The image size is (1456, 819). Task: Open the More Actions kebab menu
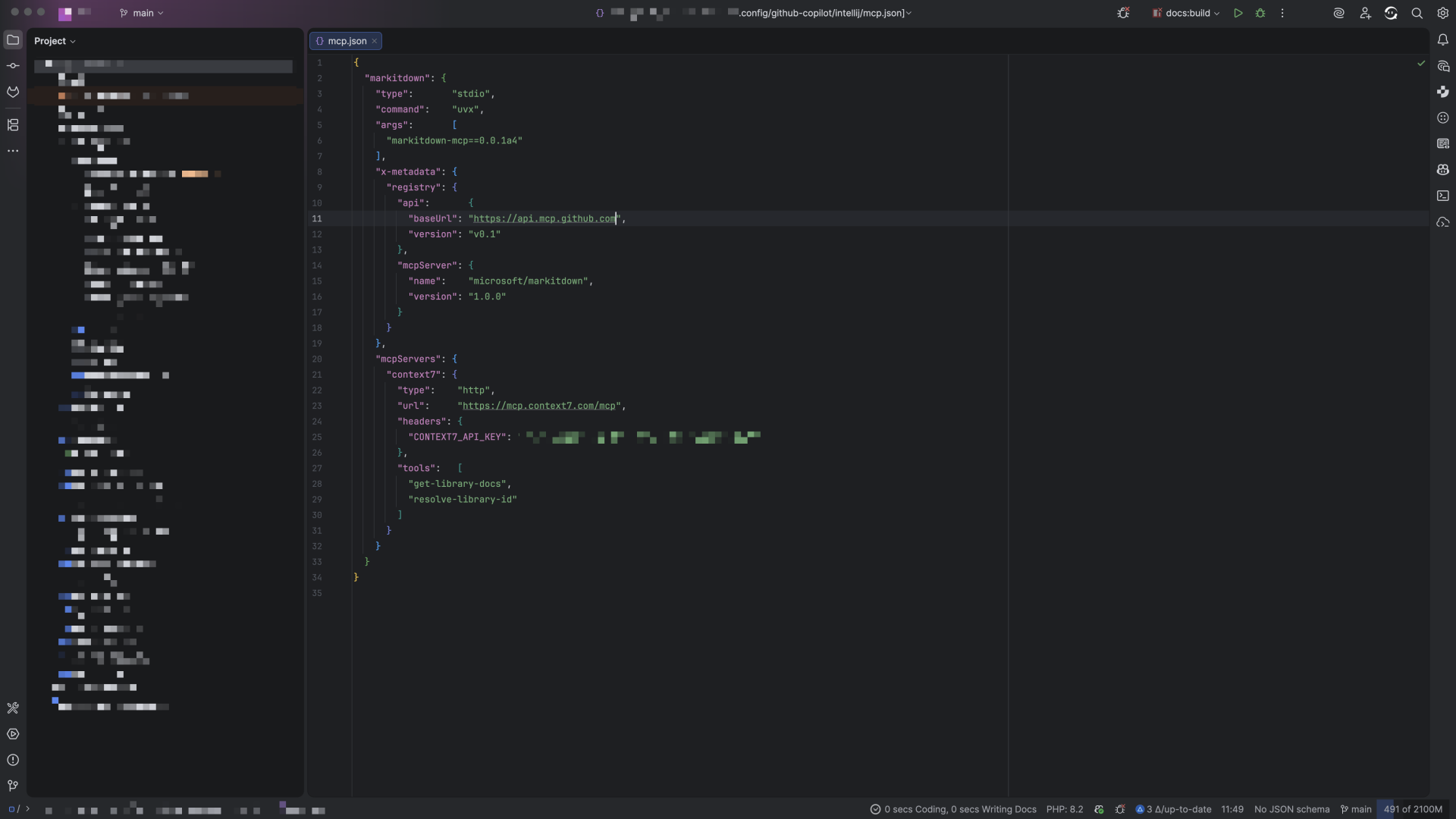pos(1281,13)
